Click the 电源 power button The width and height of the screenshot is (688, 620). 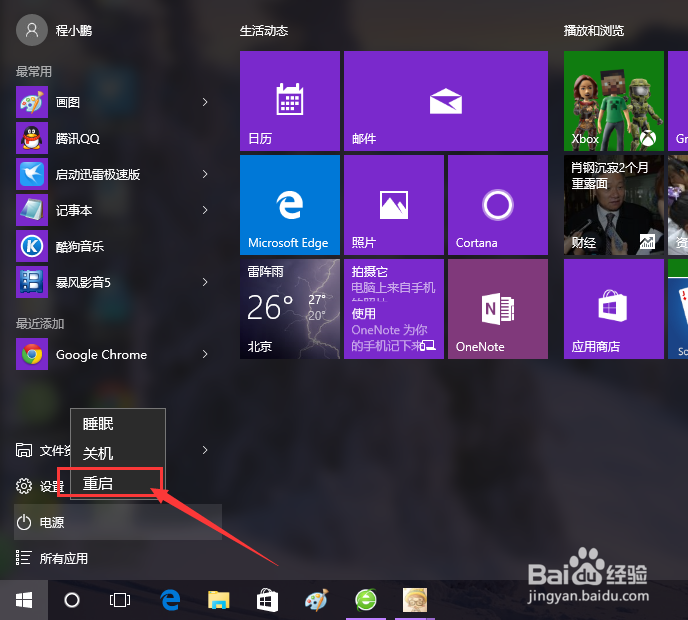tap(118, 522)
